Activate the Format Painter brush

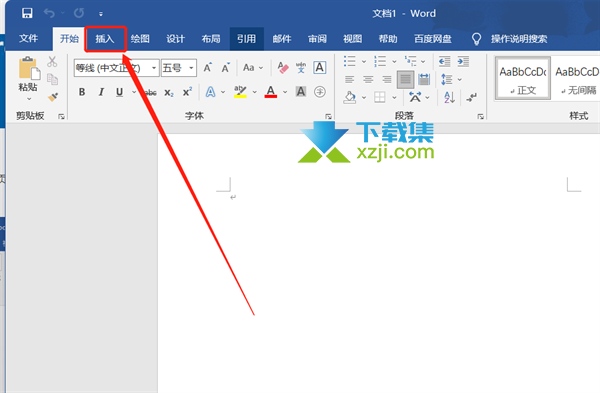(53, 97)
